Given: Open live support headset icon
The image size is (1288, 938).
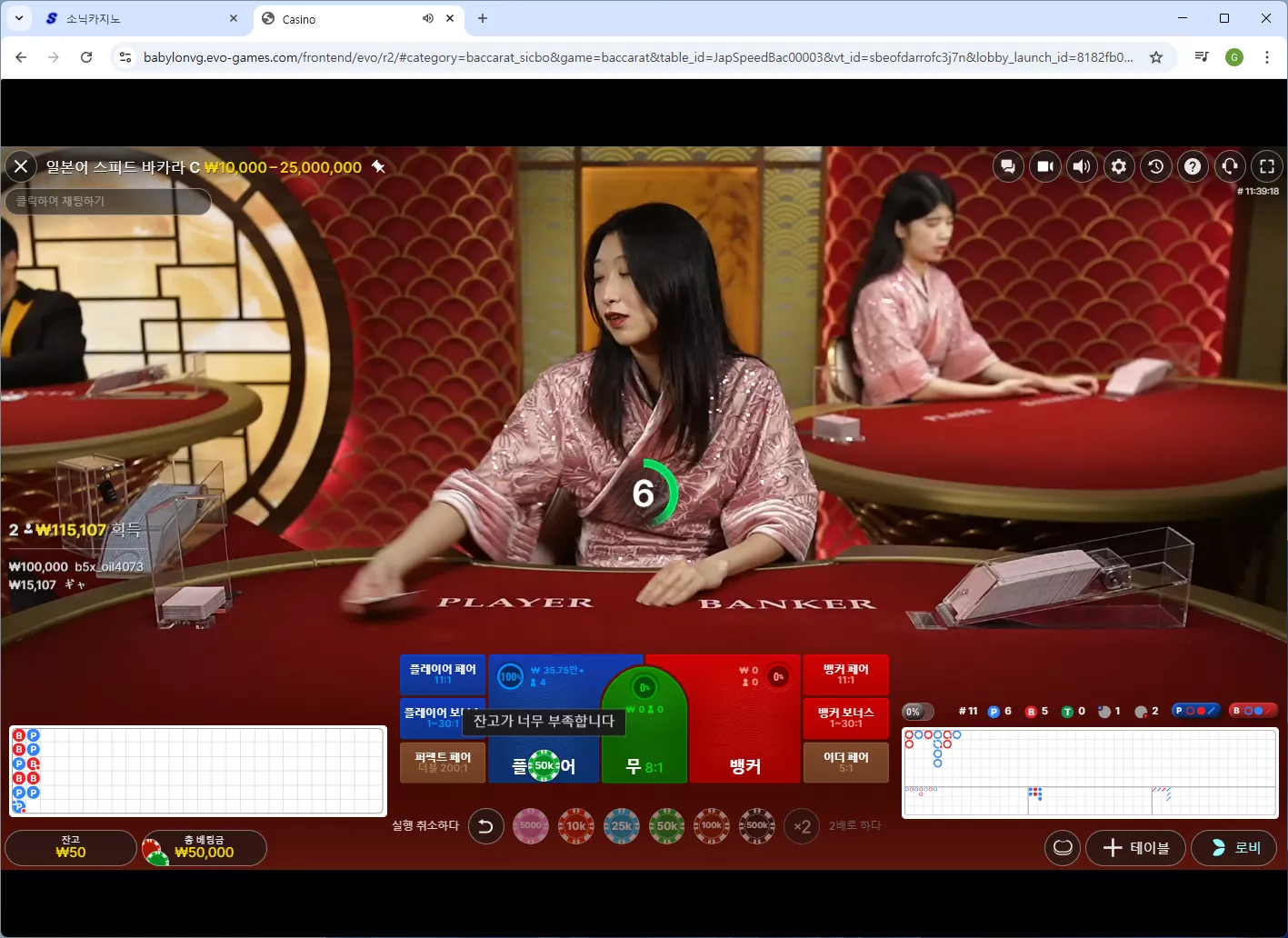Looking at the screenshot, I should (1230, 166).
